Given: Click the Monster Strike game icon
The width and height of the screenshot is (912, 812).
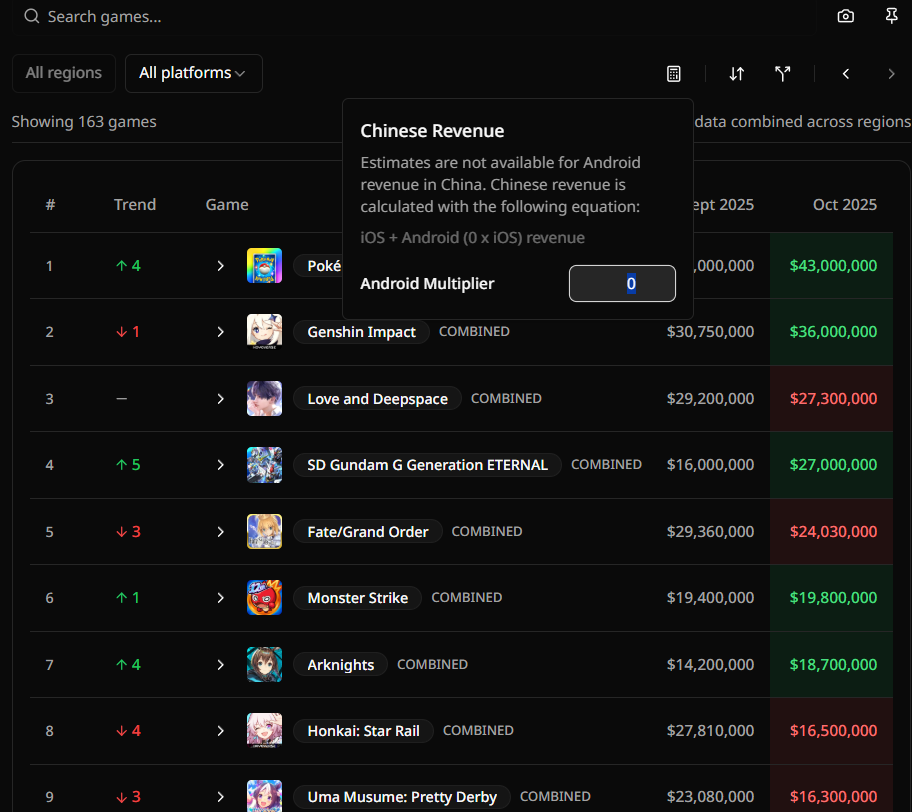Looking at the screenshot, I should pyautogui.click(x=264, y=598).
